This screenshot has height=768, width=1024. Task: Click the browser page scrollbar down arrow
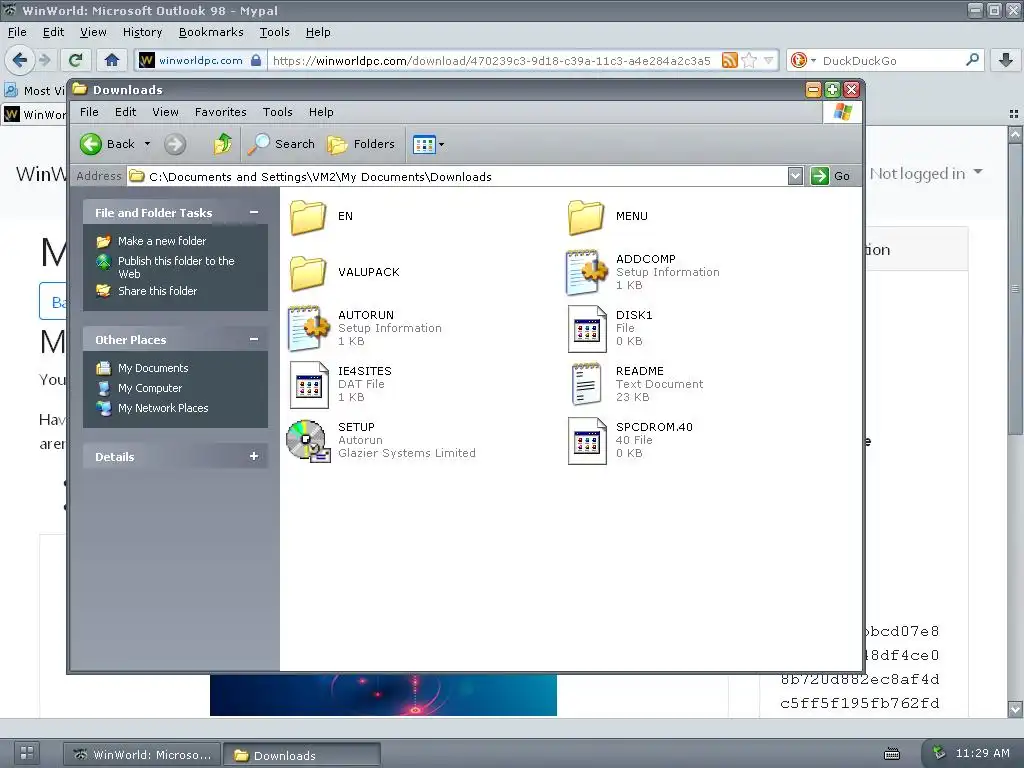[x=1015, y=709]
